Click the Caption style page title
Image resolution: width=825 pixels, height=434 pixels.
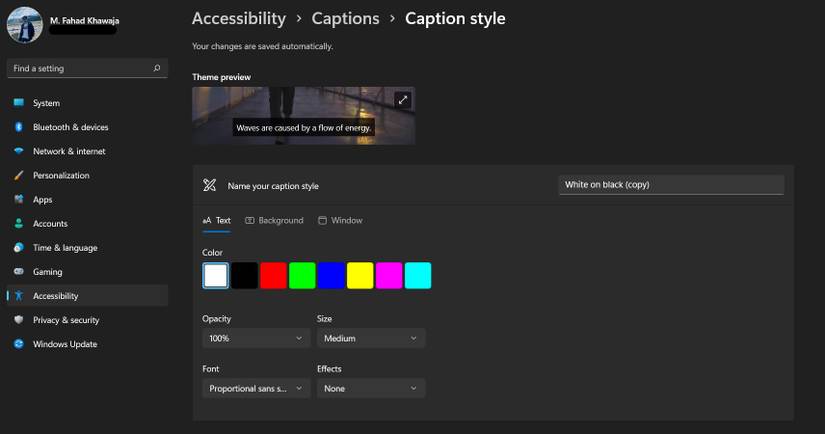tap(455, 18)
